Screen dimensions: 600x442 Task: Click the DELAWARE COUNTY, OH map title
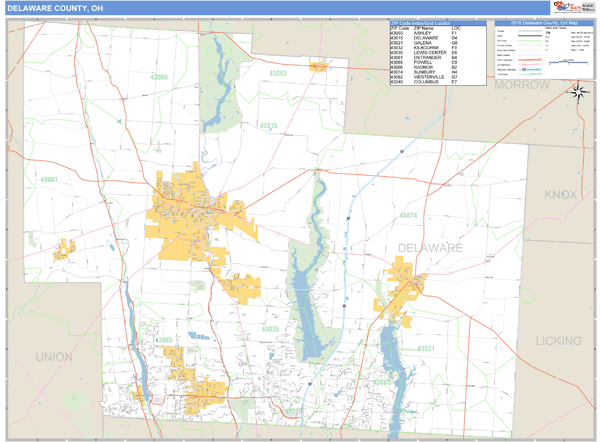tap(55, 8)
